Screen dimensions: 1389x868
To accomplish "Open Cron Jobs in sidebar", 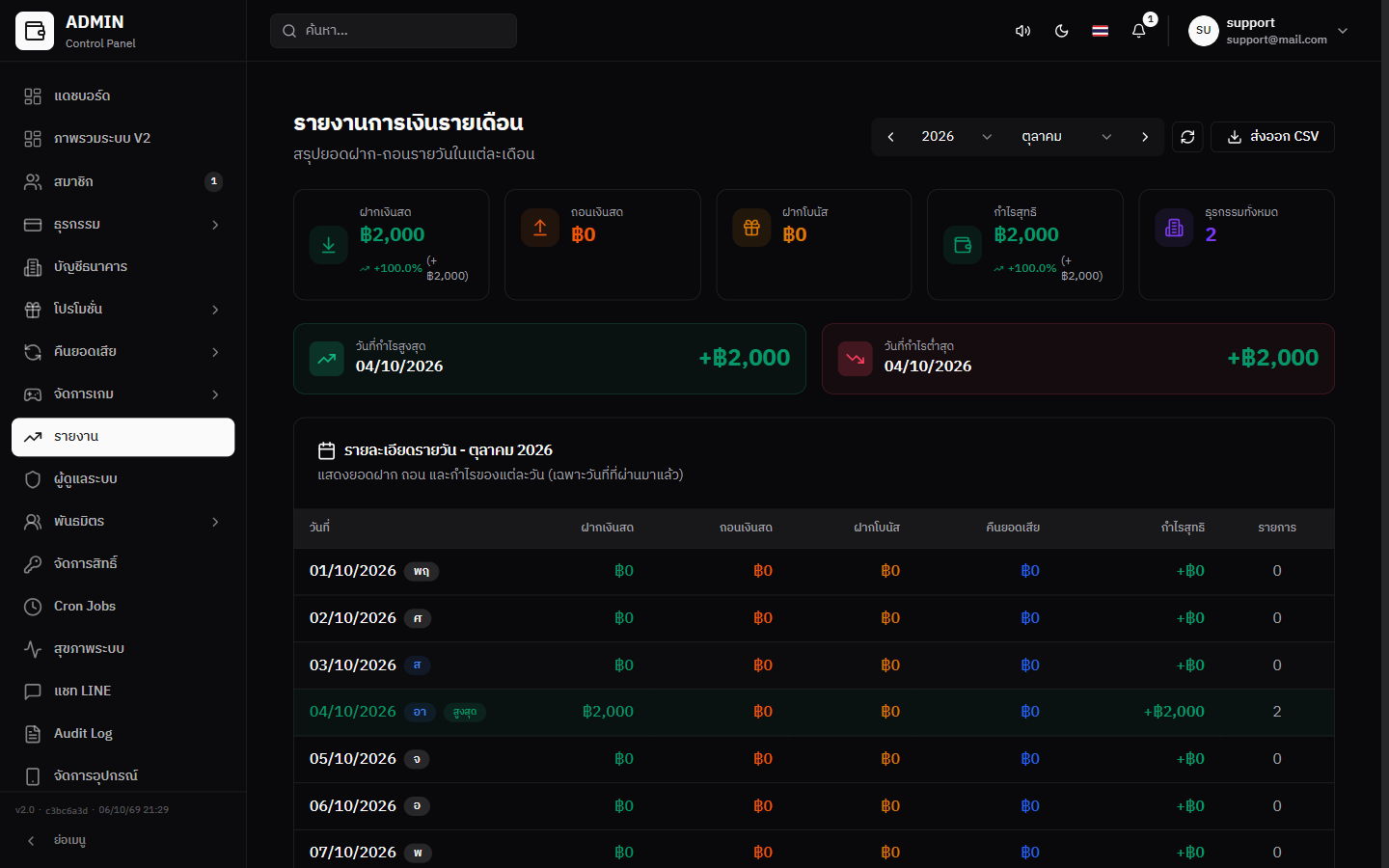I will click(123, 607).
